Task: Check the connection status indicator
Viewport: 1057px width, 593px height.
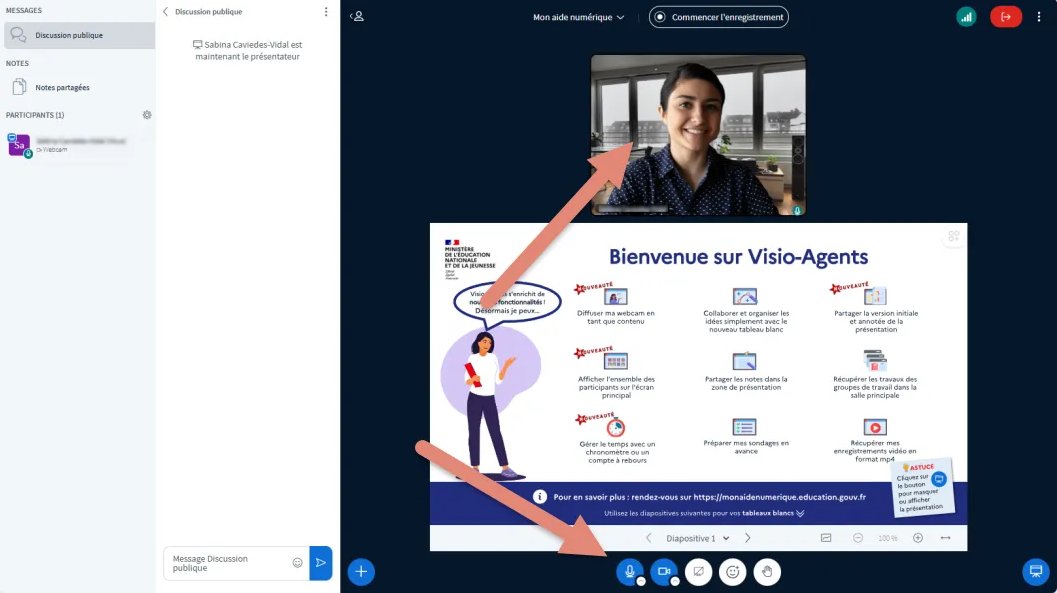Action: pos(966,16)
